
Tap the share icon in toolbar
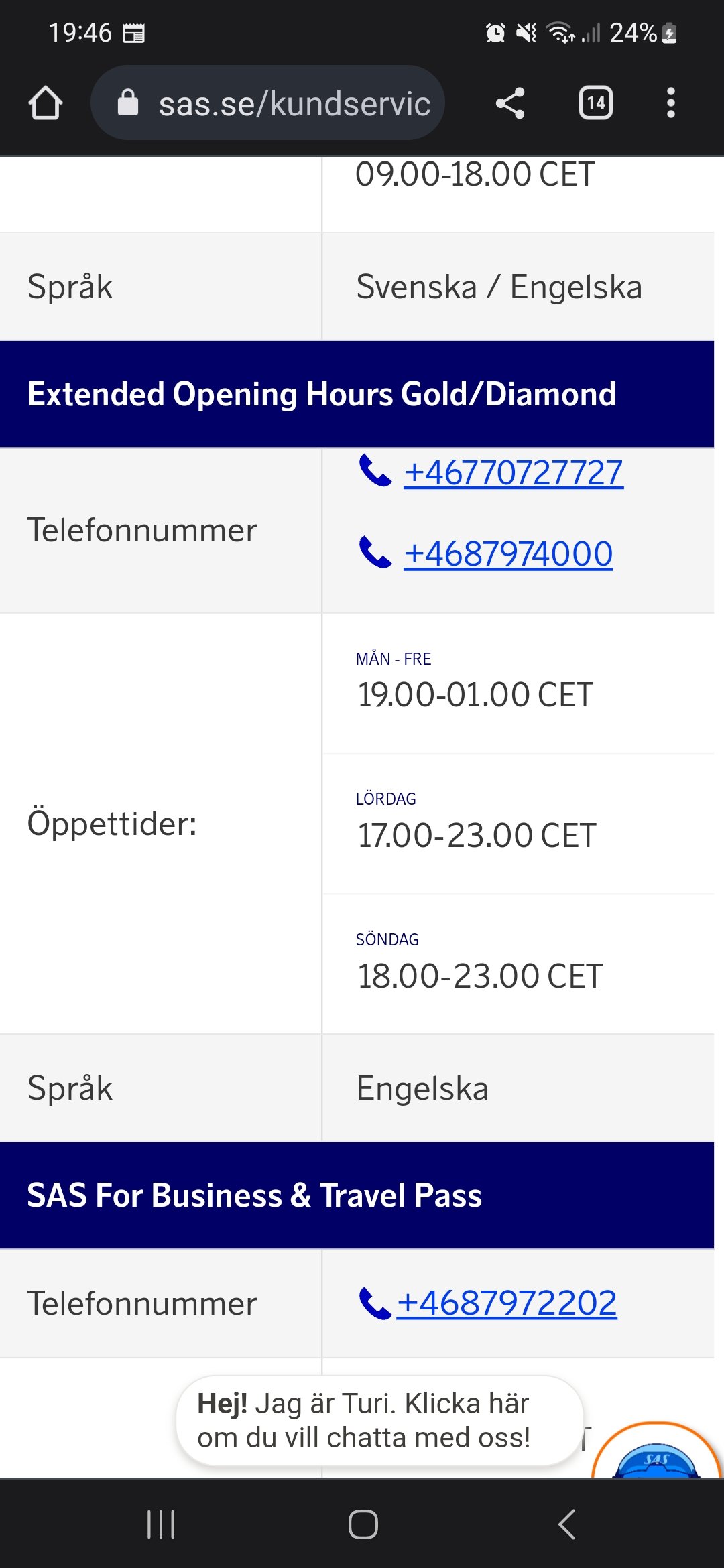pos(510,103)
